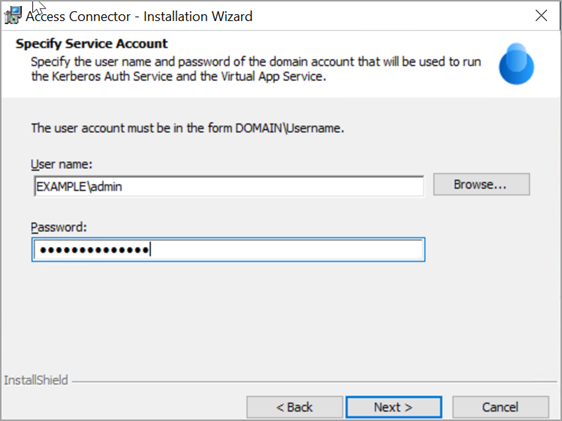
Task: Click the InstallShield branding label
Action: pyautogui.click(x=36, y=380)
